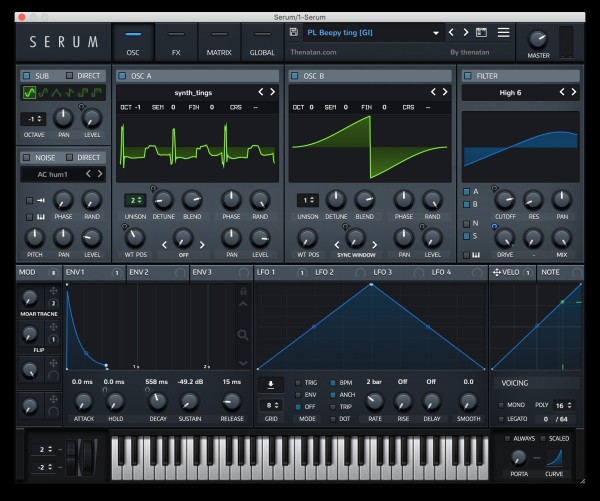600x501 pixels.
Task: Enable MONO voicing checkbox
Action: [x=501, y=405]
